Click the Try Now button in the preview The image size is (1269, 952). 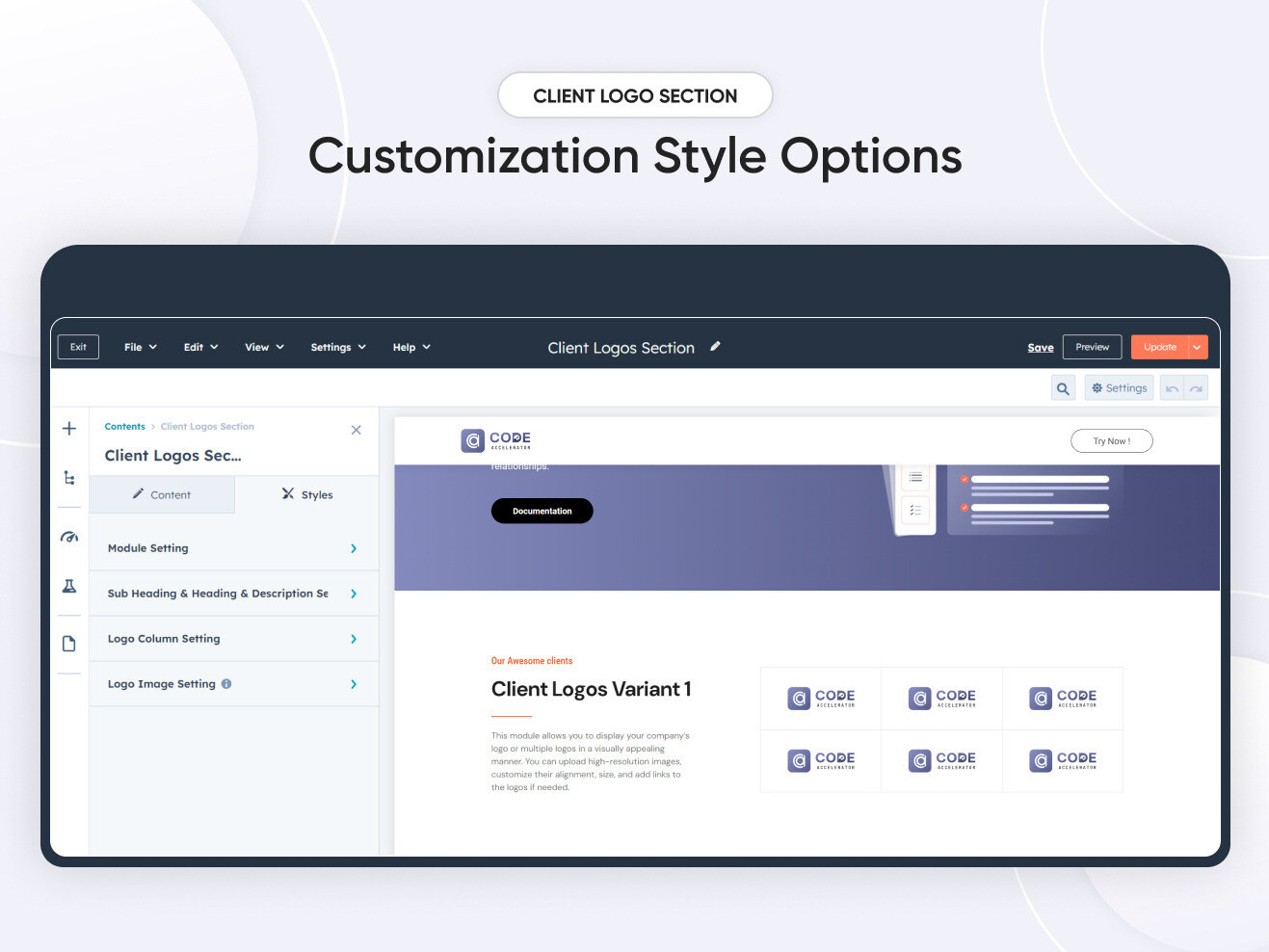(x=1111, y=440)
